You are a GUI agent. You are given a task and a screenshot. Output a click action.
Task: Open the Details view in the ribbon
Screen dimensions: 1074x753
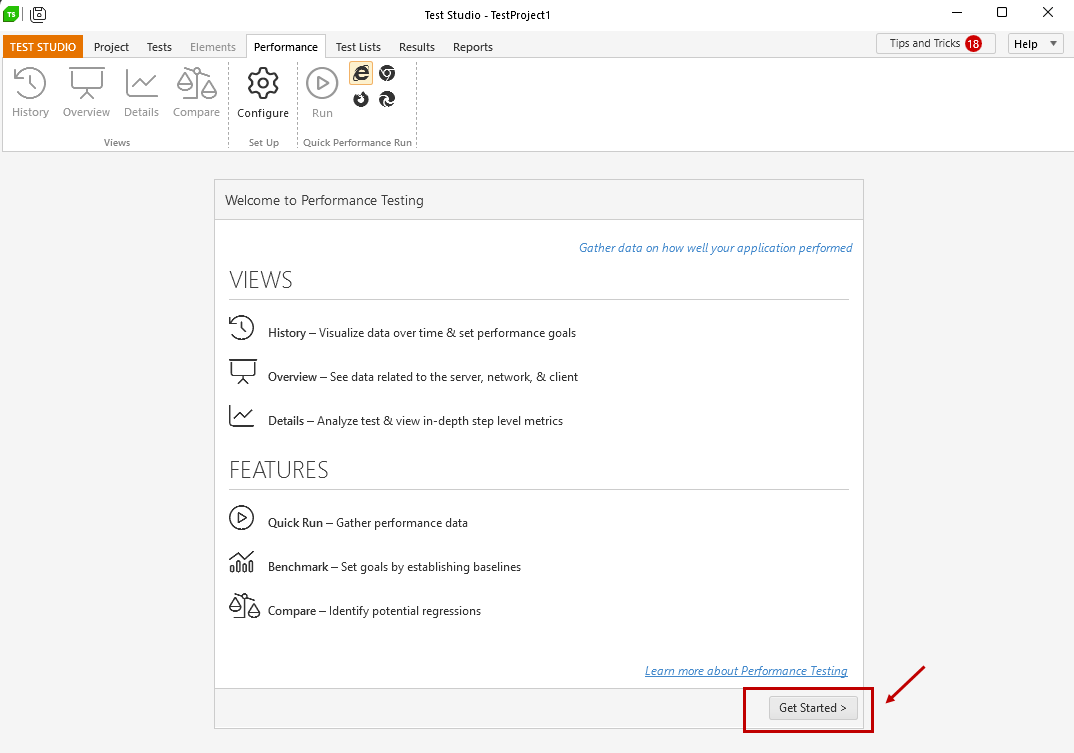141,92
